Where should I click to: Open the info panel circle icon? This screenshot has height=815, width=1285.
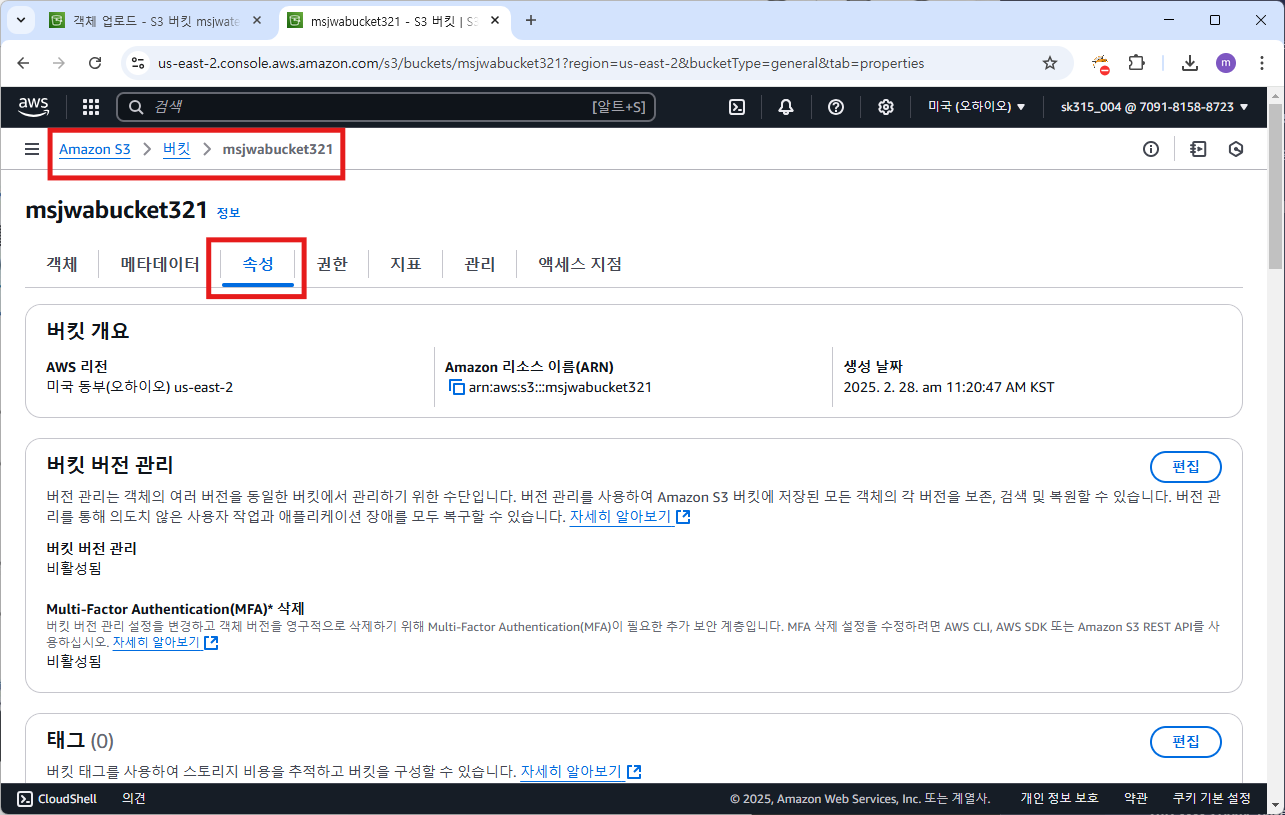pyautogui.click(x=1151, y=149)
